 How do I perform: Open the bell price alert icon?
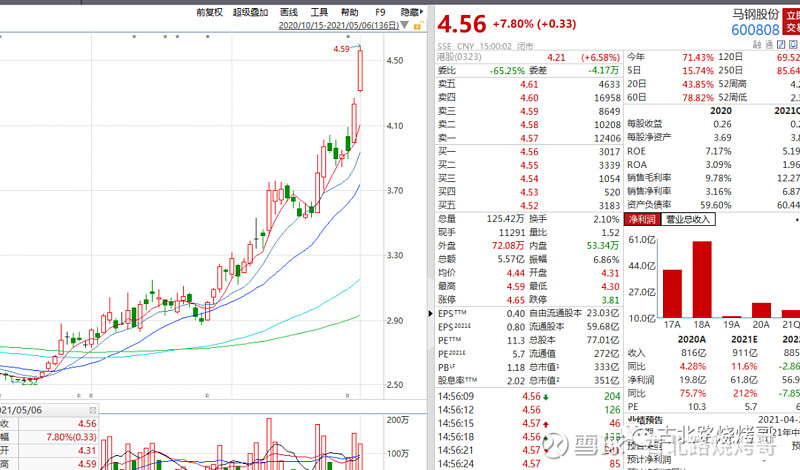794,45
